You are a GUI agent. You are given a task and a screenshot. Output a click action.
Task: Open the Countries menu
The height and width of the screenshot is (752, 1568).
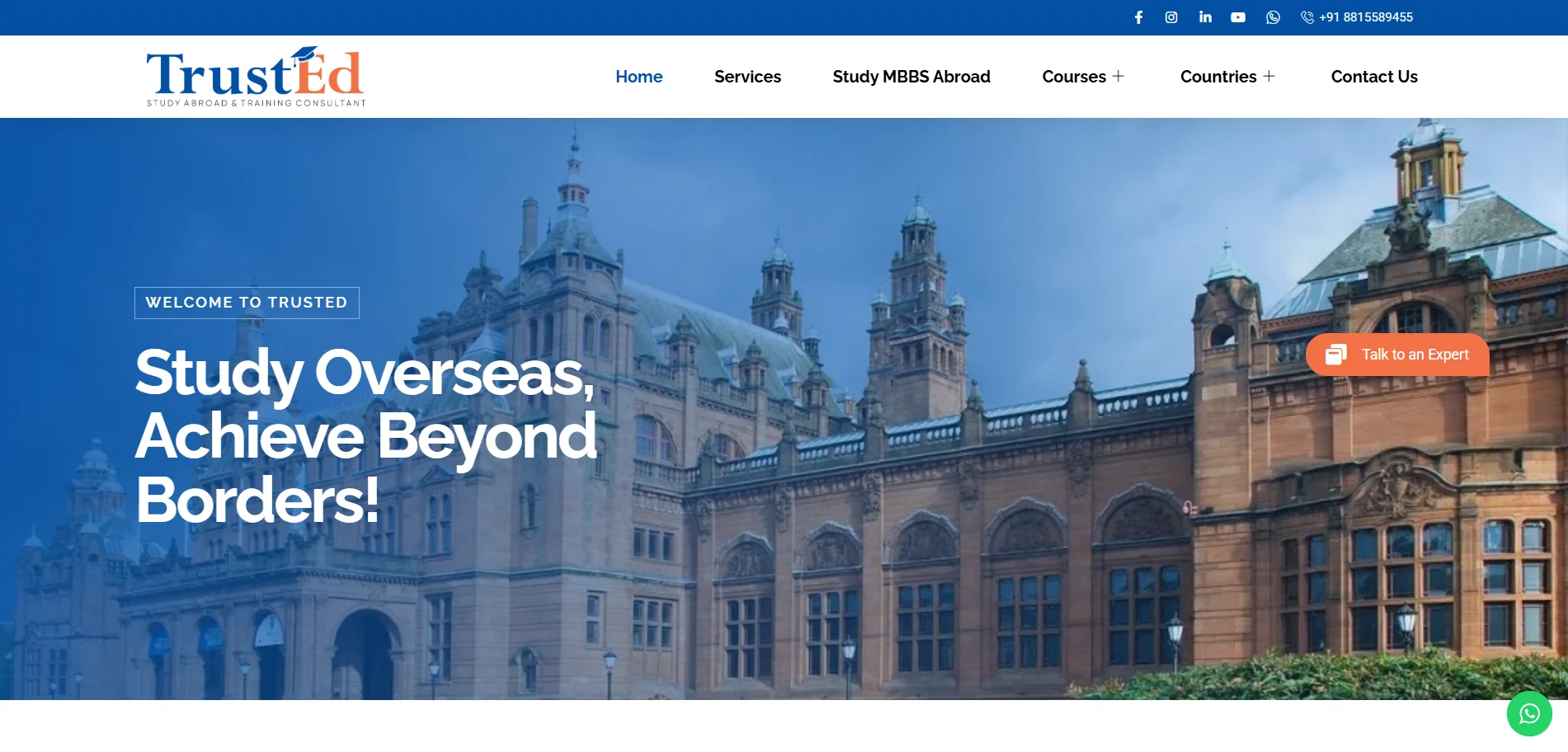point(1218,77)
